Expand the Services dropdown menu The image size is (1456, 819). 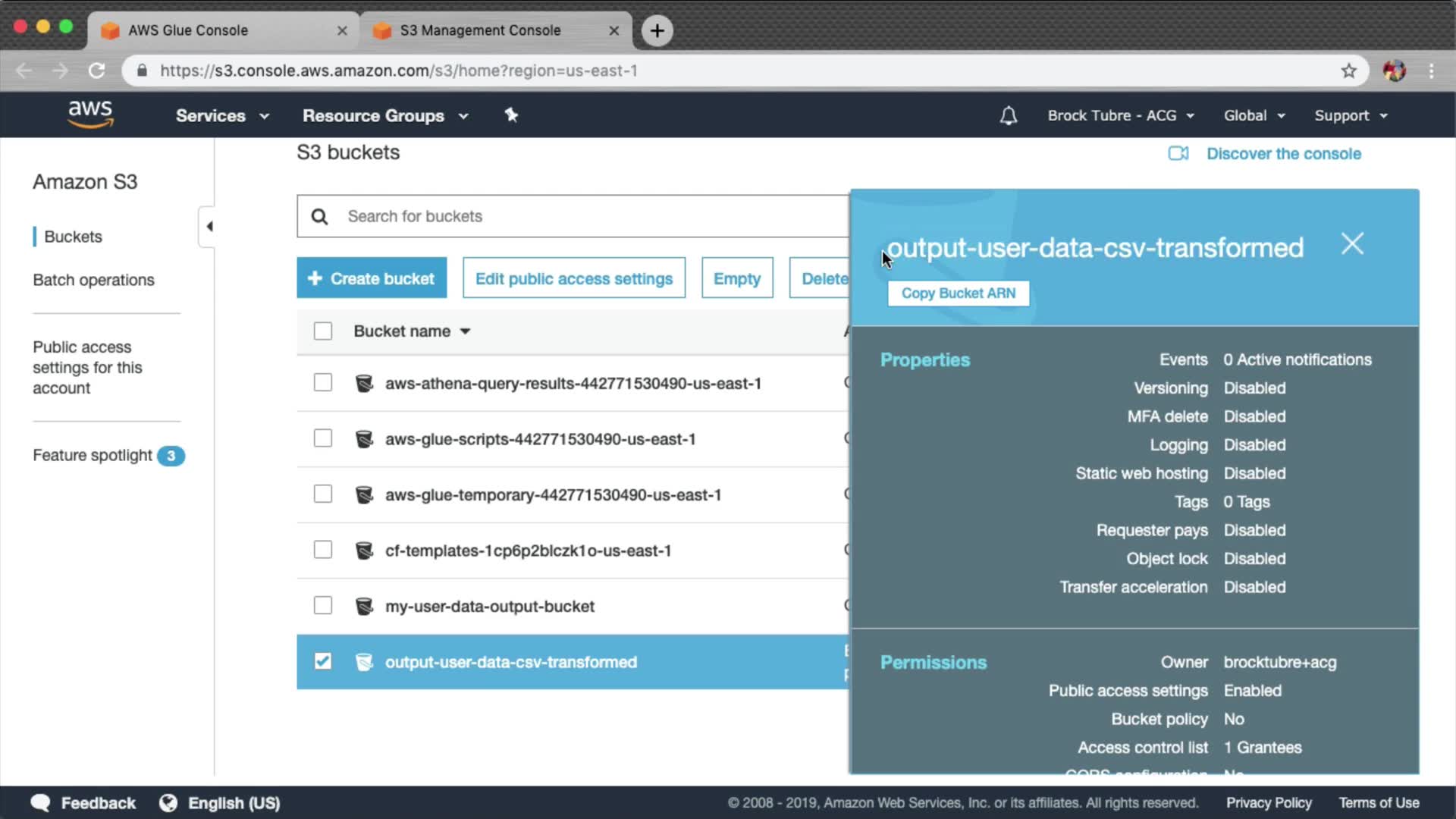click(x=222, y=115)
